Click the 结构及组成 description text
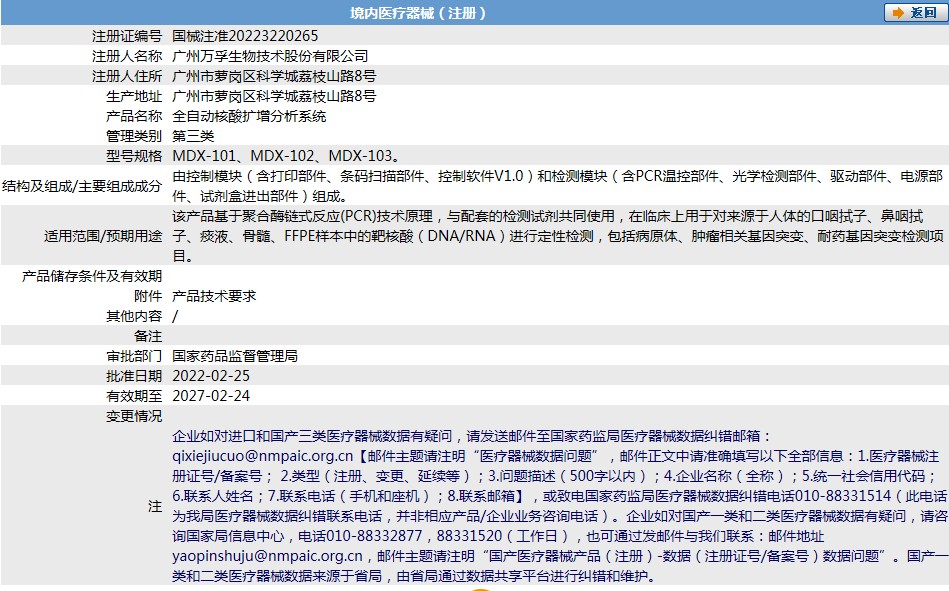This screenshot has width=949, height=591. point(557,186)
